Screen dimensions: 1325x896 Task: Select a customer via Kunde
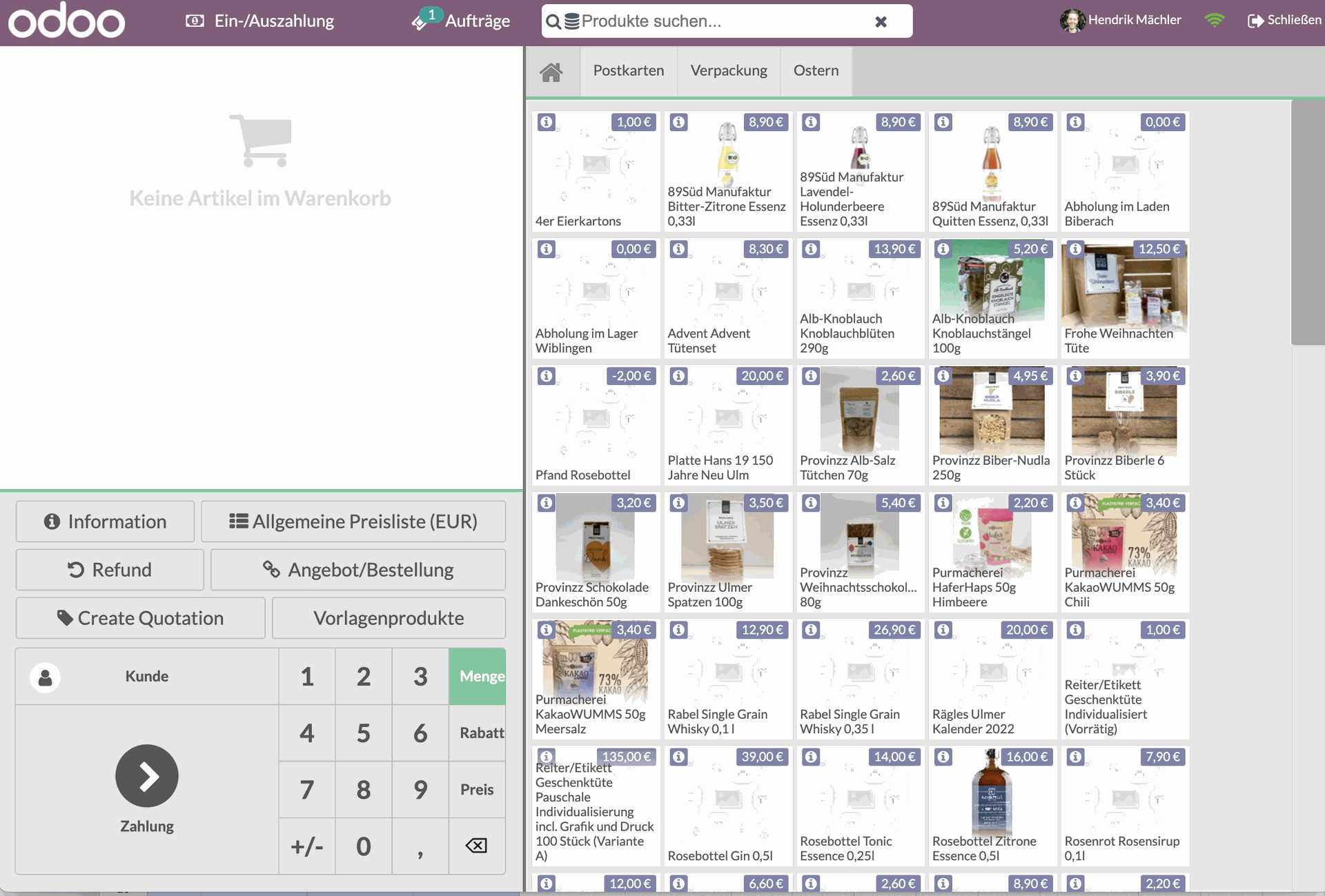coord(147,676)
